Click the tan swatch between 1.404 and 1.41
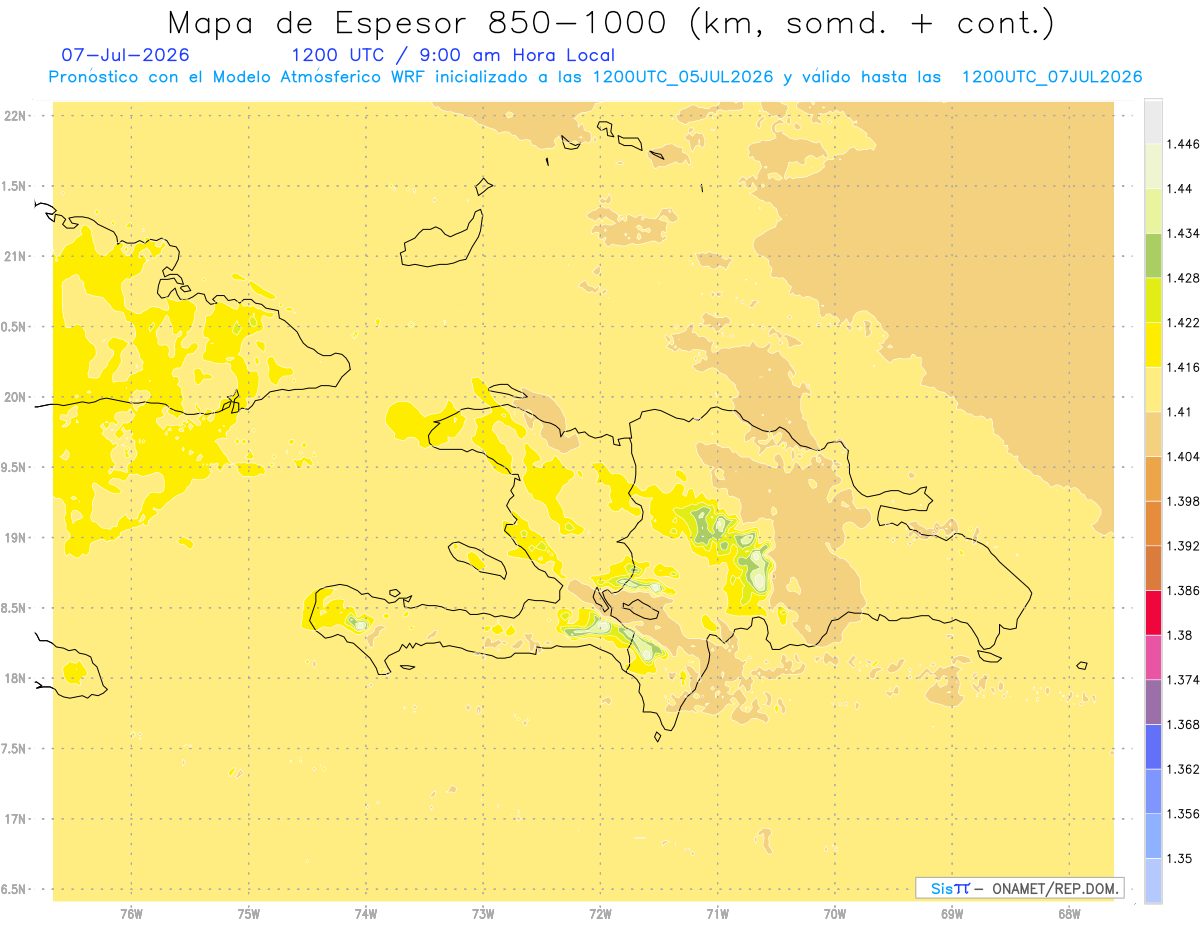This screenshot has height=927, width=1200. (x=1153, y=434)
